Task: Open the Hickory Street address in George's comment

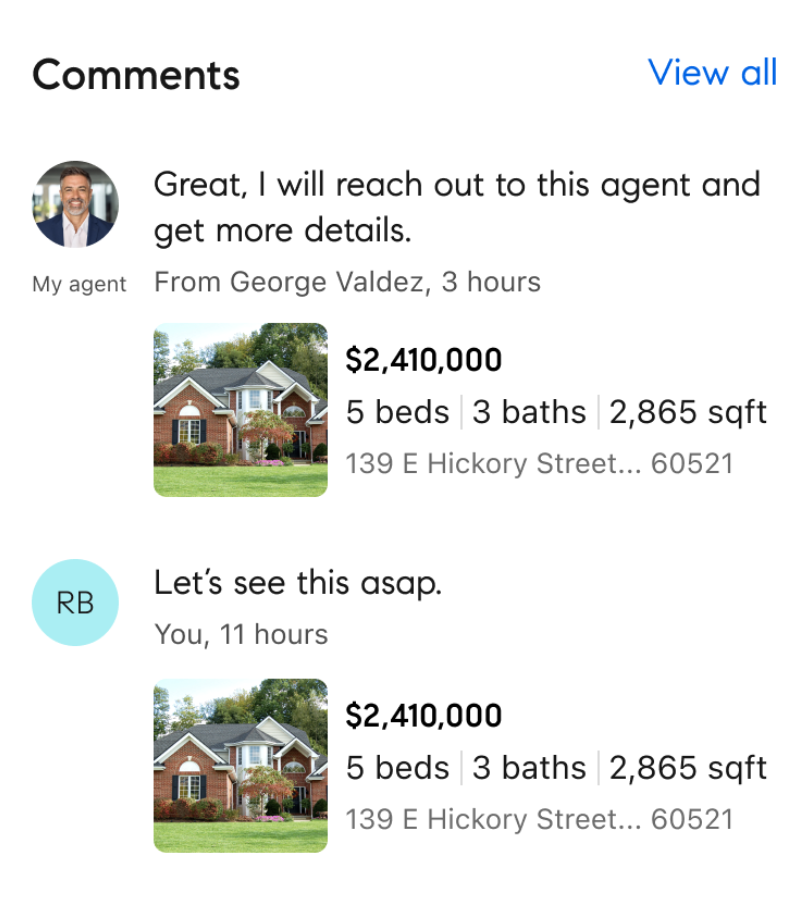Action: pyautogui.click(x=539, y=464)
